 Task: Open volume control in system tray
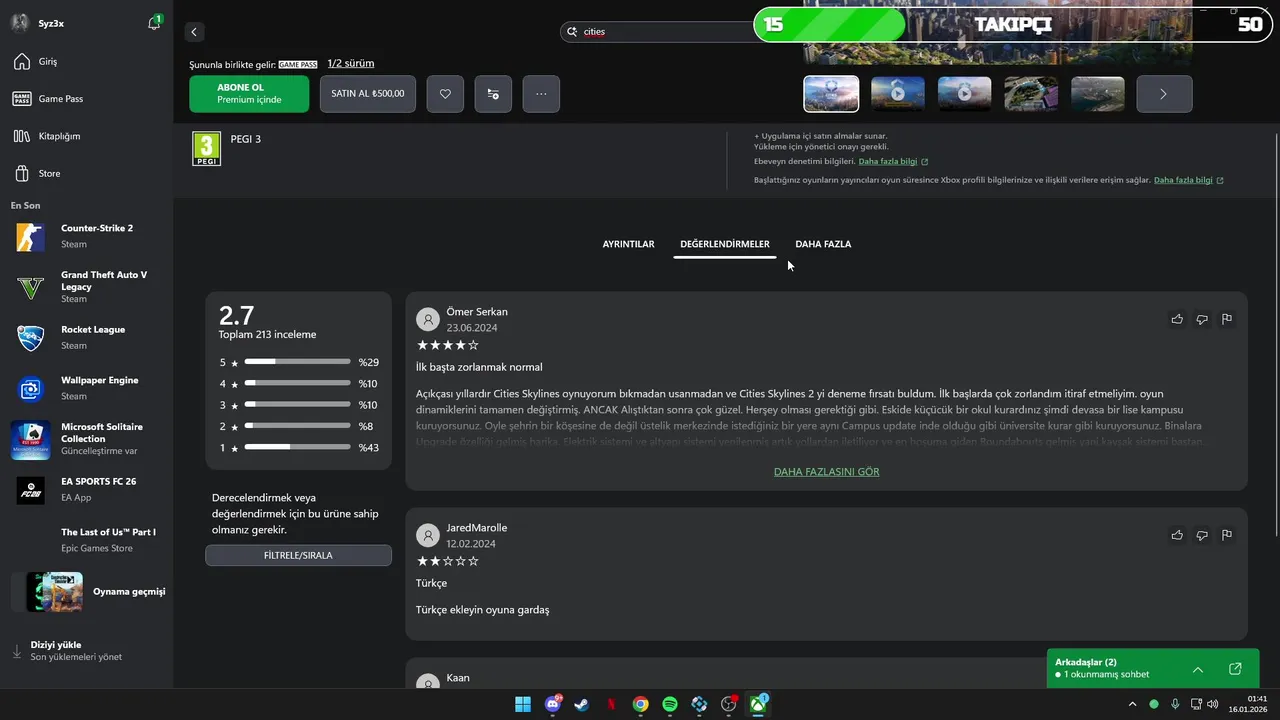(1213, 704)
